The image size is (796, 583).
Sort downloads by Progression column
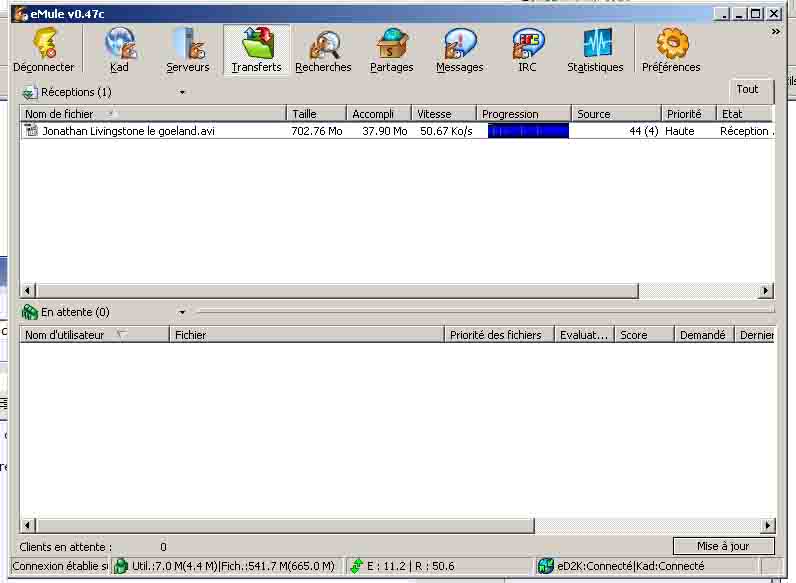[523, 114]
